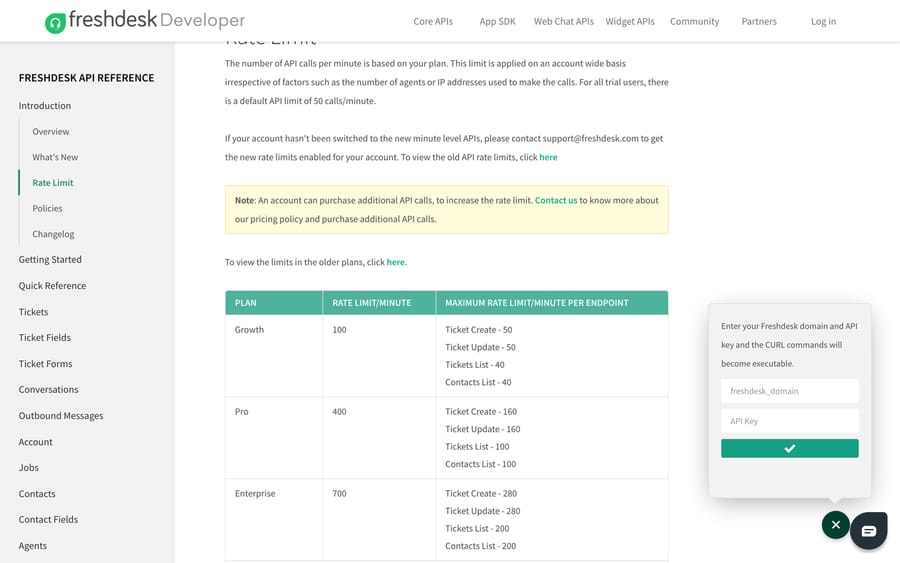Open Ticket Forms section

[x=45, y=364]
